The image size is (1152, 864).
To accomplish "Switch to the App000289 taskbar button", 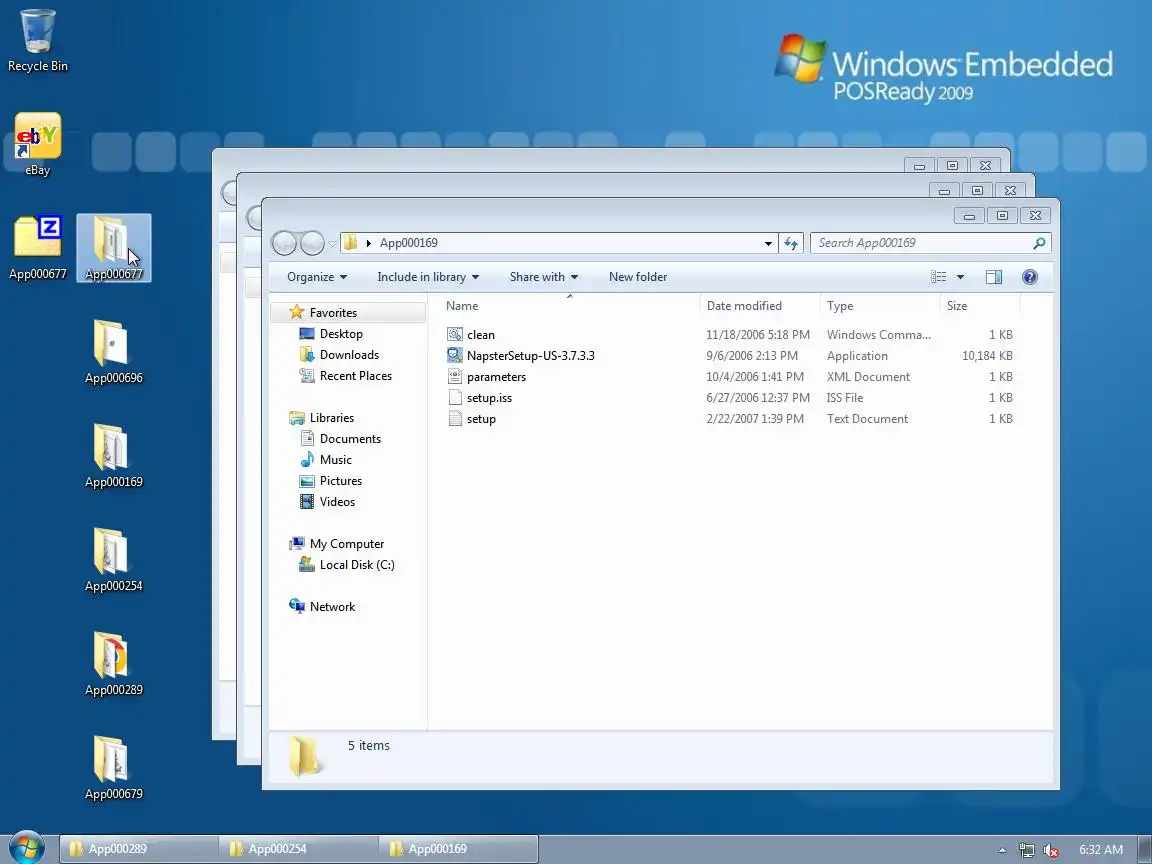I will (x=139, y=849).
